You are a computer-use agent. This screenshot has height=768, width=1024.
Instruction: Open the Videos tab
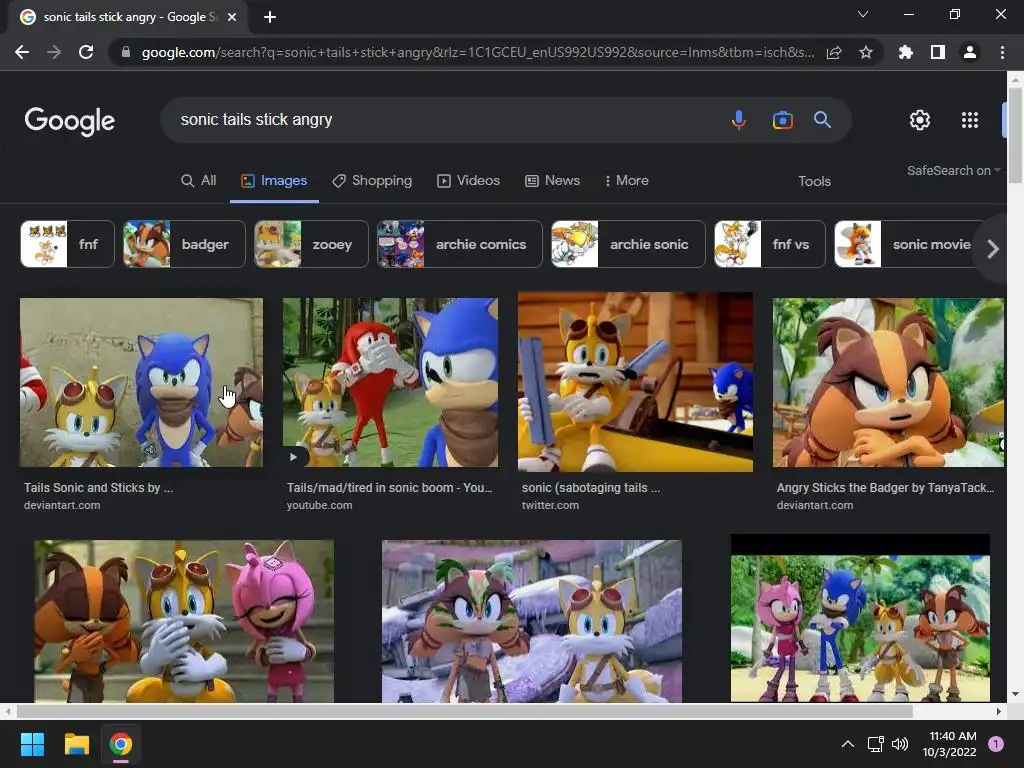pos(468,181)
